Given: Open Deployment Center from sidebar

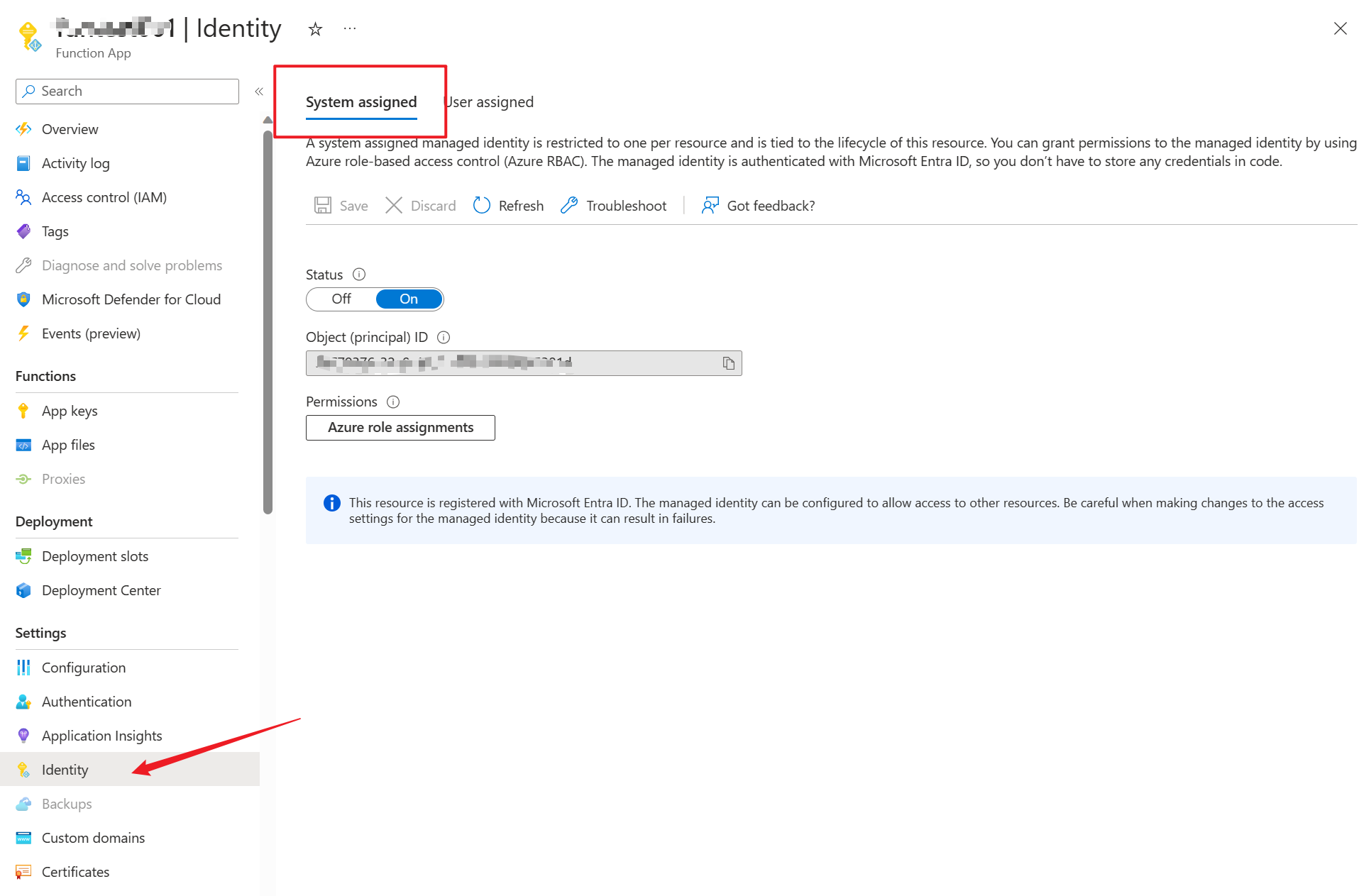Looking at the screenshot, I should (101, 590).
